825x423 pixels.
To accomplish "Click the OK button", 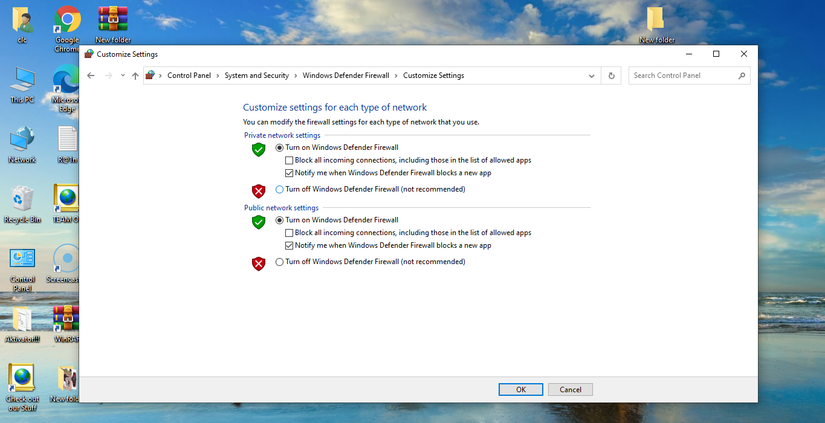I will [x=520, y=389].
